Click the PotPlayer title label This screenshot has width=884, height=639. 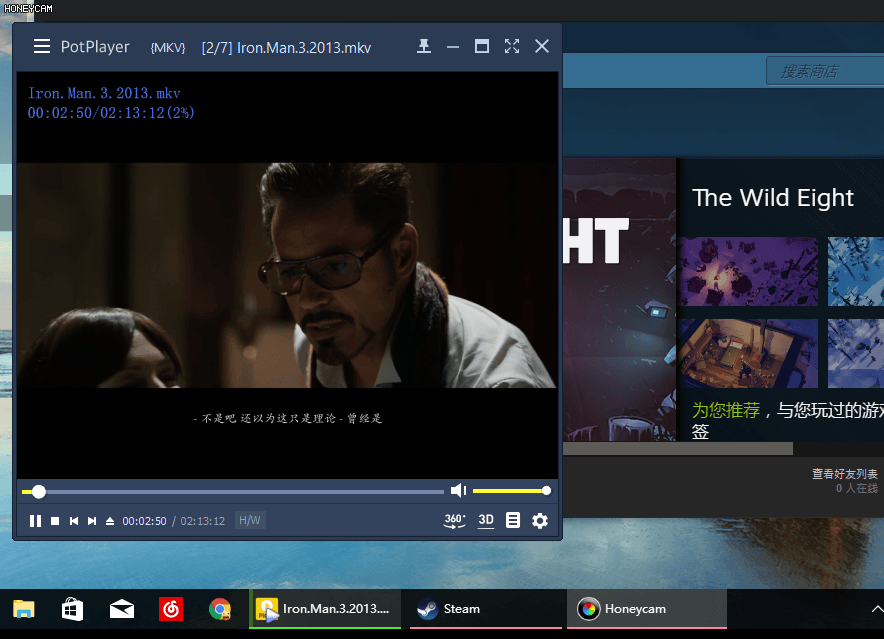click(x=95, y=47)
